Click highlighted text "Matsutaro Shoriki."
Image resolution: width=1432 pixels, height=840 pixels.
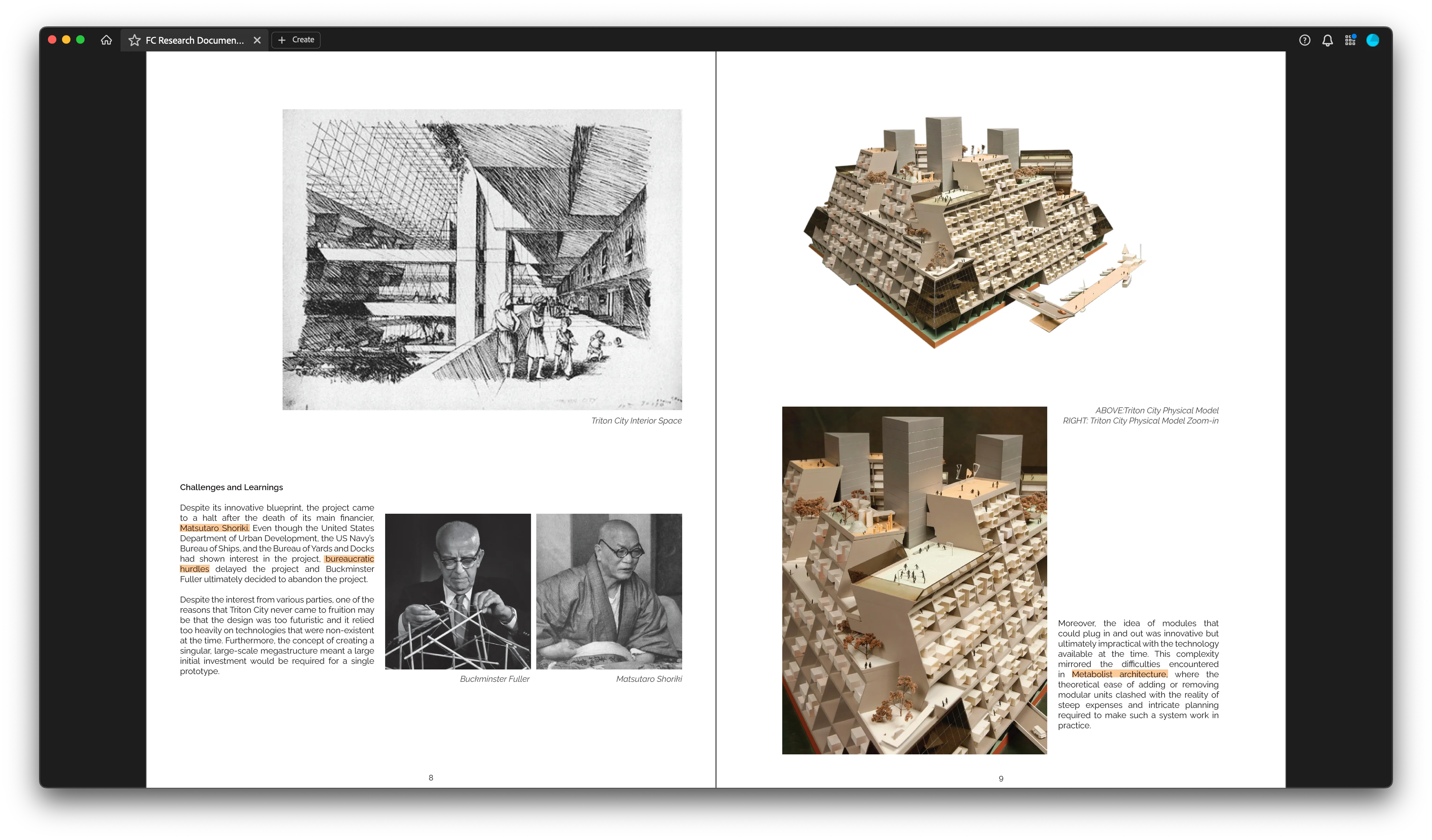pyautogui.click(x=215, y=528)
